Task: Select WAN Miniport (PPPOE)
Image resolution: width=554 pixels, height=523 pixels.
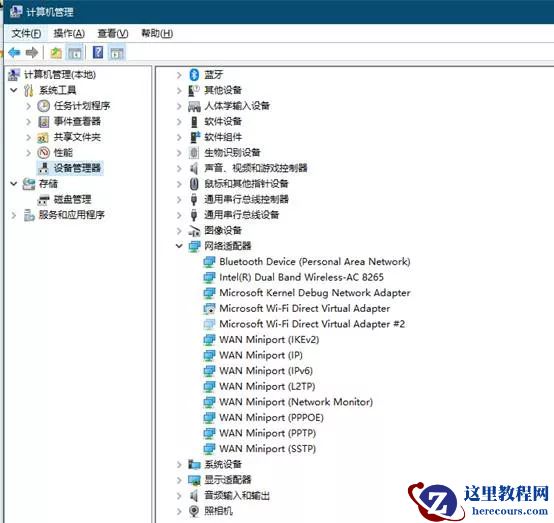Action: (x=271, y=417)
